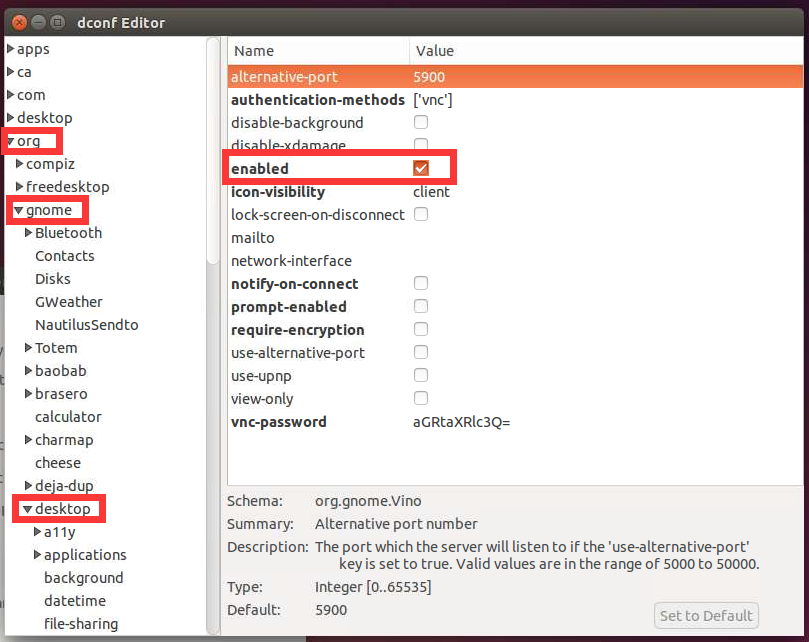Viewport: 809px width, 642px height.
Task: Expand the baobab tree node
Action: pyautogui.click(x=28, y=371)
